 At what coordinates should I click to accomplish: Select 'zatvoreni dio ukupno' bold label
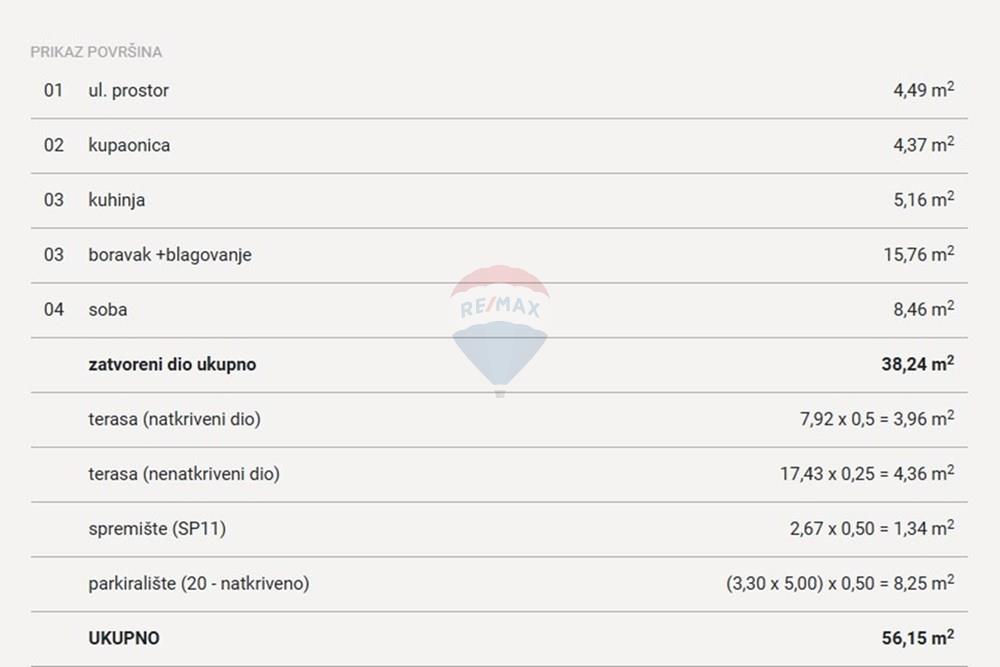[x=172, y=364]
